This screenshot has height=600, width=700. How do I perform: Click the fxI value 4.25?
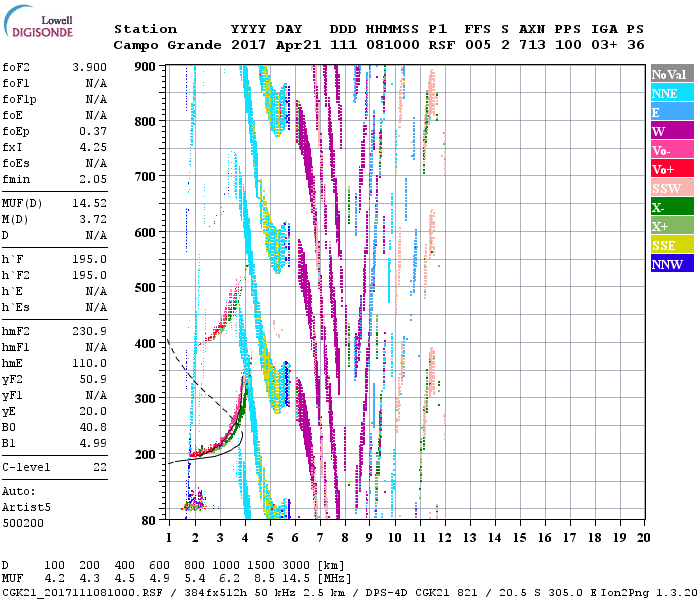click(93, 147)
